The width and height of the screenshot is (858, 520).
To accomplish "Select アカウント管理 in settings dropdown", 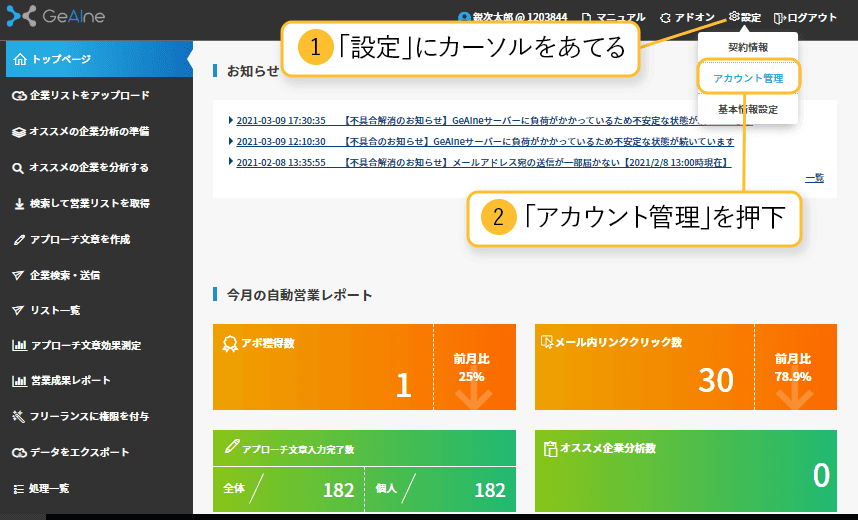I will (748, 78).
